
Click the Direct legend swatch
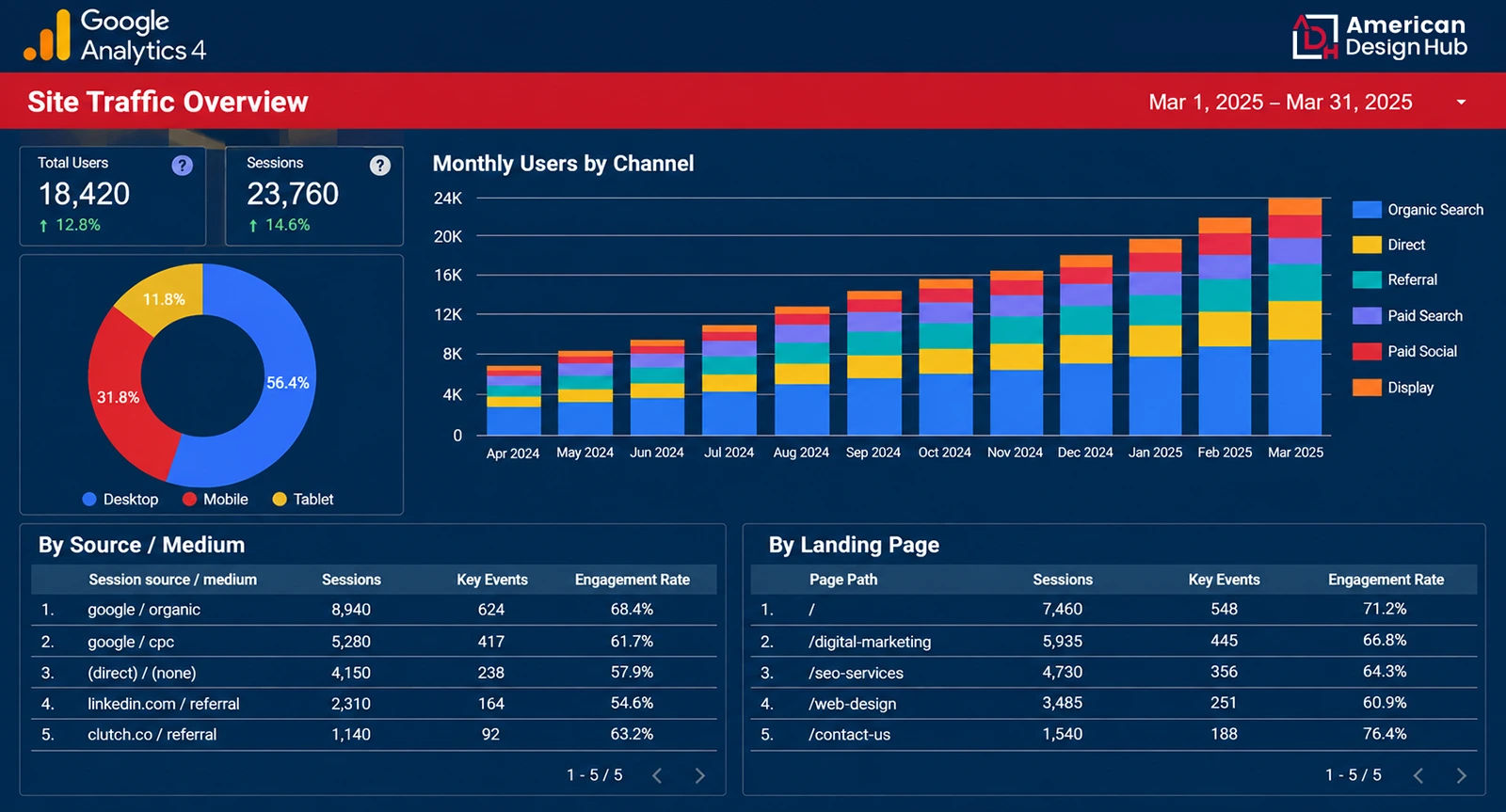pyautogui.click(x=1367, y=245)
